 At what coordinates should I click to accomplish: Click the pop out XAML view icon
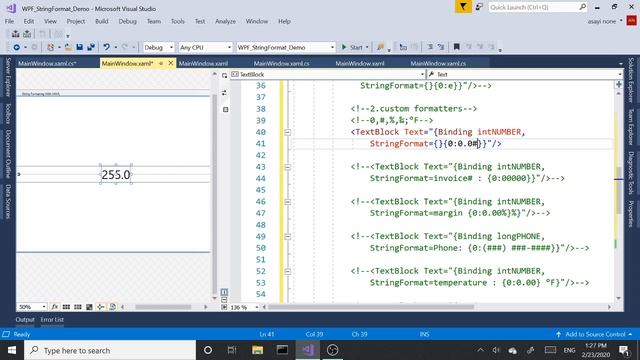(x=224, y=75)
